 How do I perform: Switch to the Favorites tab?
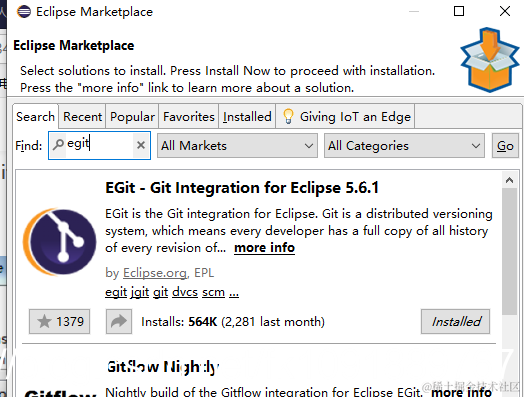[189, 117]
